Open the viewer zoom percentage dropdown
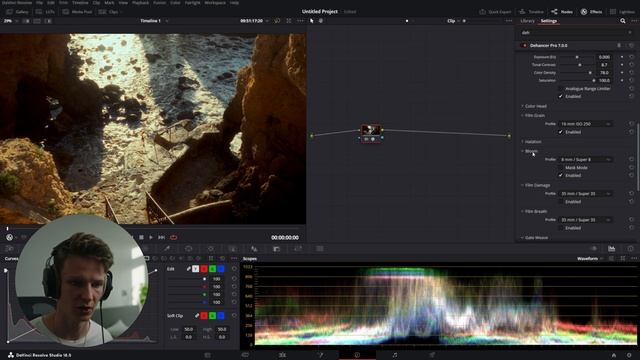The image size is (640, 360). tap(11, 21)
